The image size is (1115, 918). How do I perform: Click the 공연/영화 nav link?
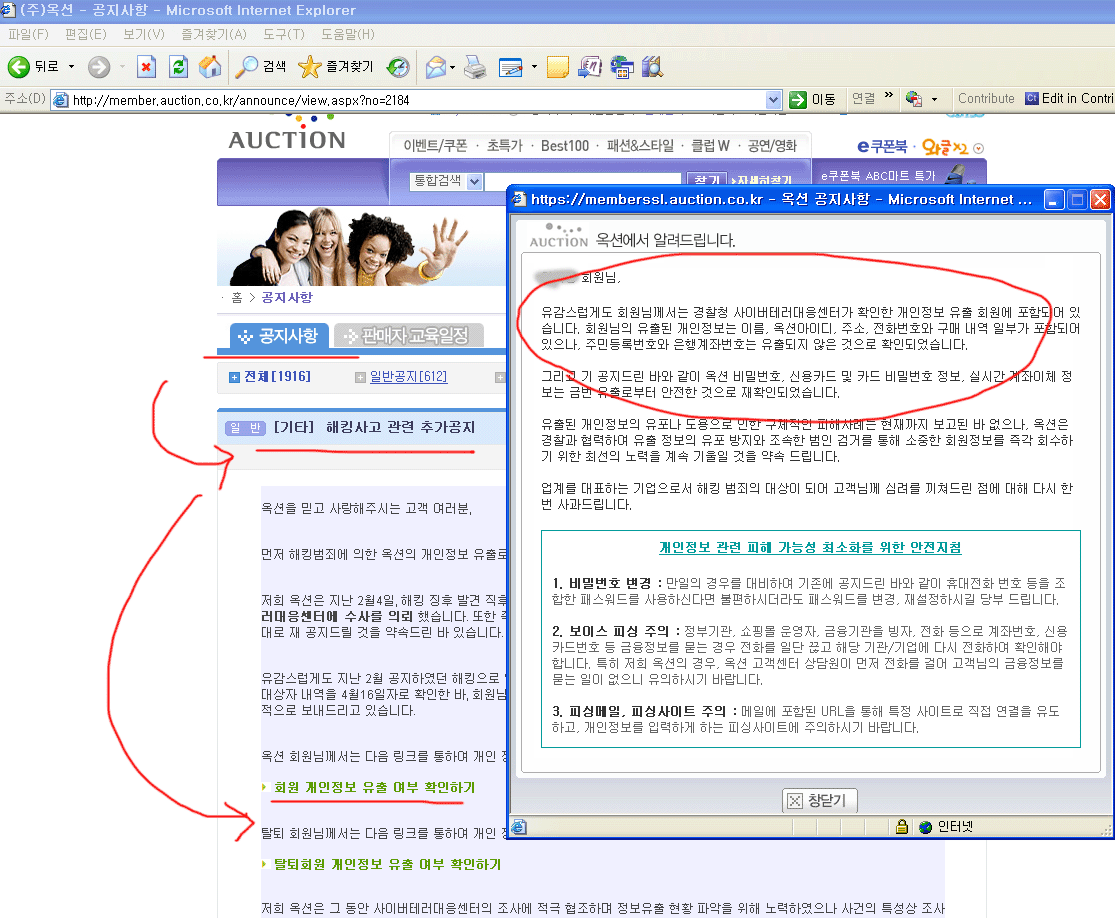click(x=772, y=146)
